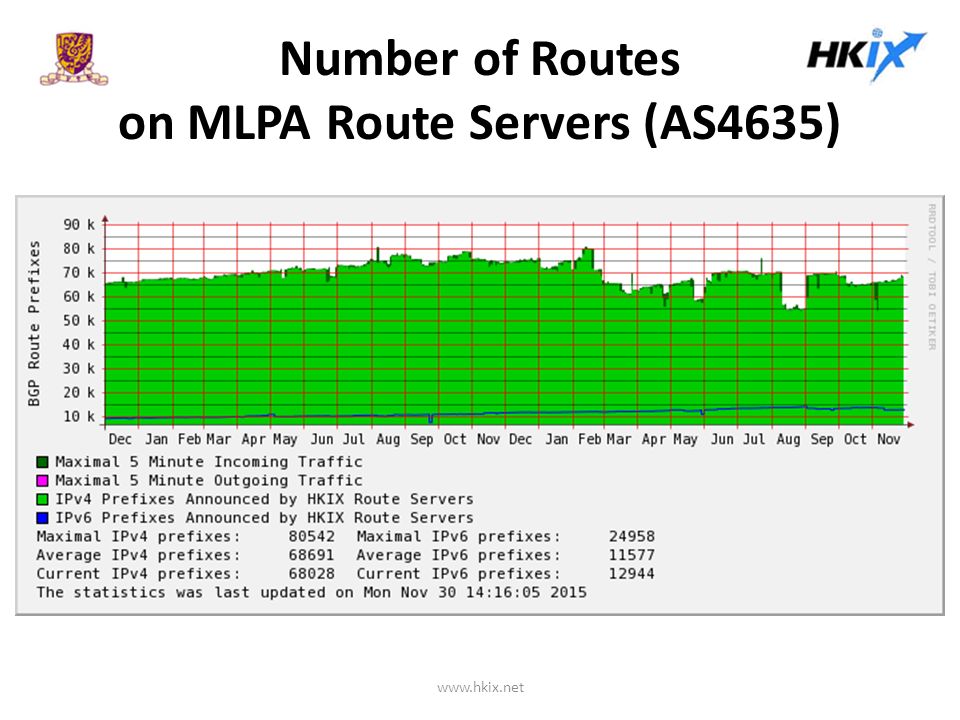The image size is (960, 720).
Task: Click the 'on MLPA Route Servers (AS4635)' heading
Action: pos(479,123)
